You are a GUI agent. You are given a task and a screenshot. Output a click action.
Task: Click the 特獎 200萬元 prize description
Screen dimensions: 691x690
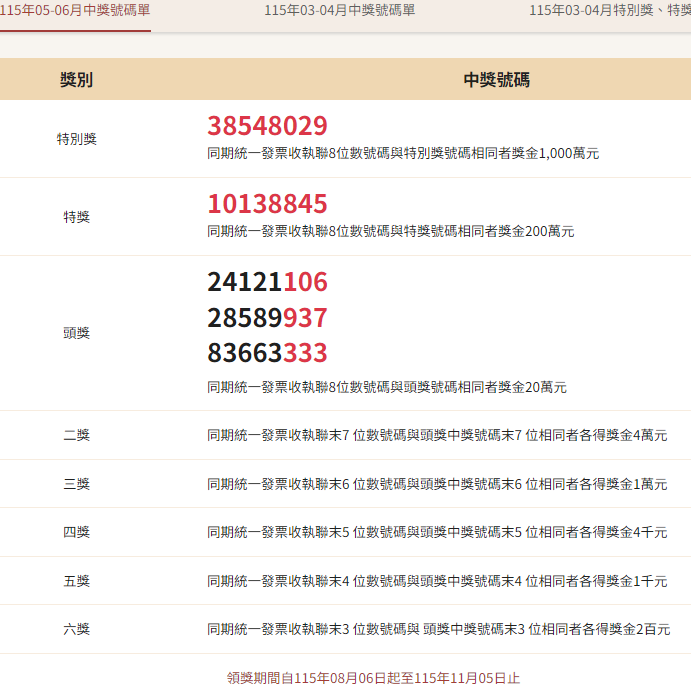391,231
